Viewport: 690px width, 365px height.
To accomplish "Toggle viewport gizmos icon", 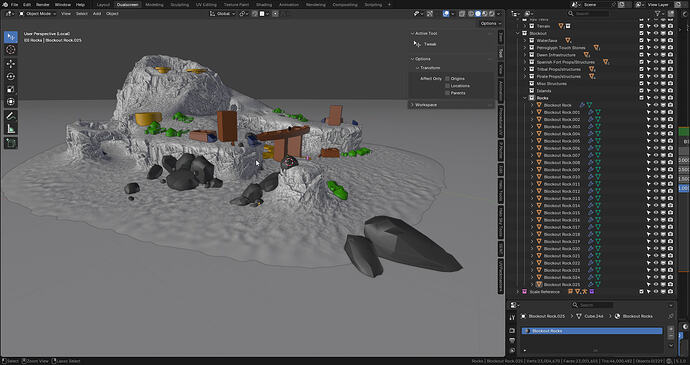I will (430, 14).
